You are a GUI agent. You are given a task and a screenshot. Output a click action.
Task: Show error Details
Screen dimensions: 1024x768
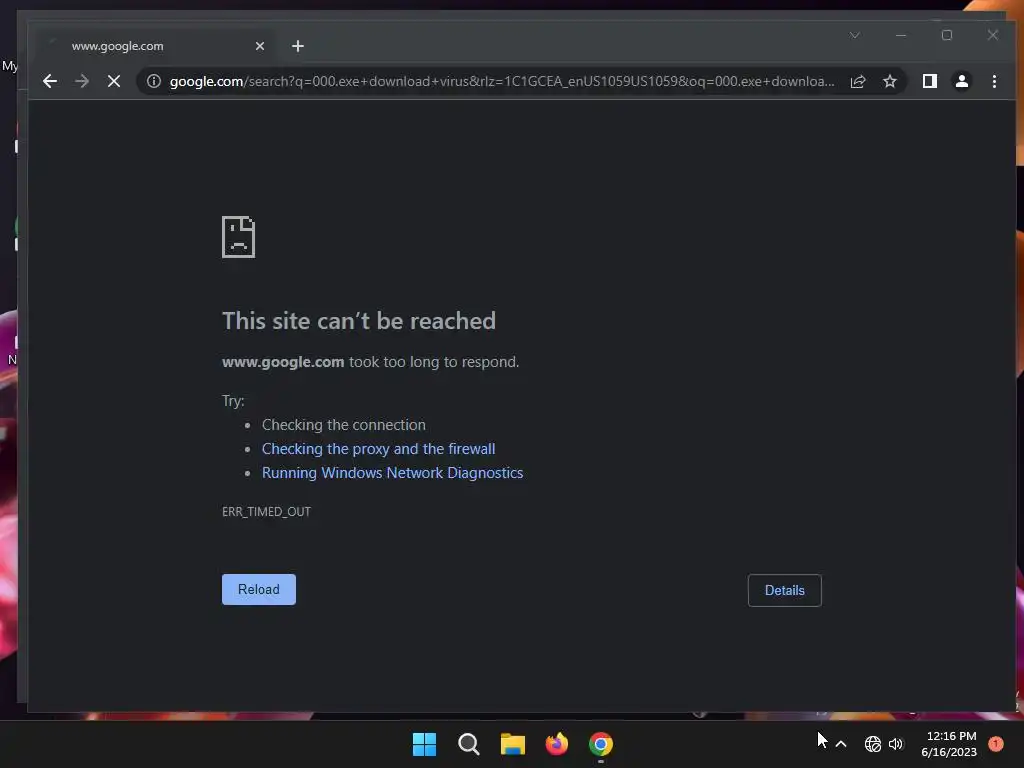click(x=784, y=590)
